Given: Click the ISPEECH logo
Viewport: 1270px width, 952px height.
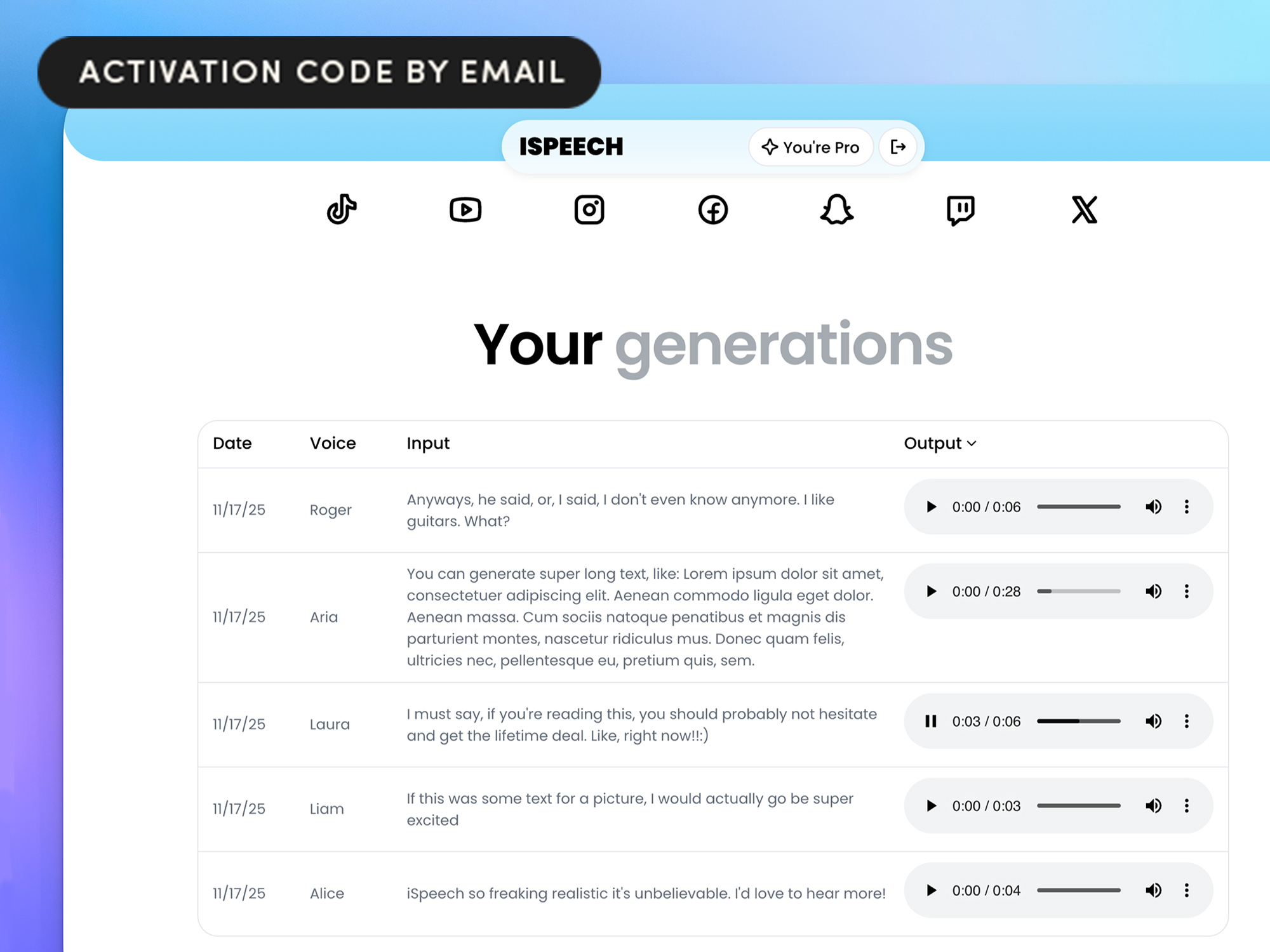Looking at the screenshot, I should point(571,147).
